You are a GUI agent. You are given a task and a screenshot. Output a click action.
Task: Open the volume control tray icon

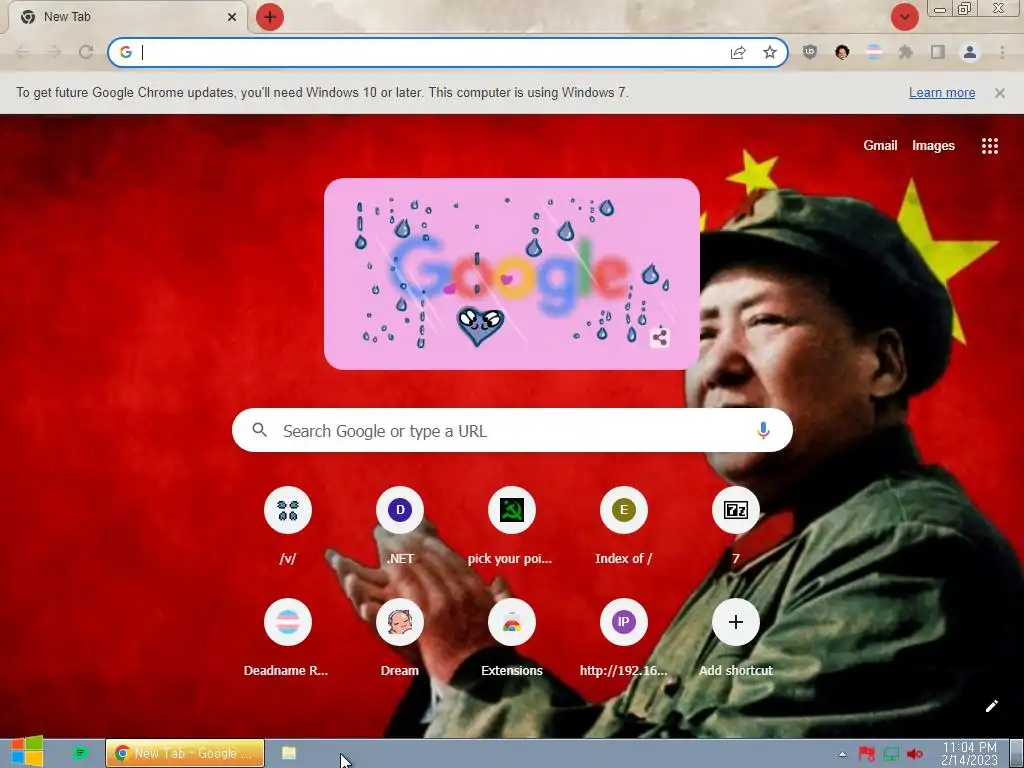click(x=915, y=754)
